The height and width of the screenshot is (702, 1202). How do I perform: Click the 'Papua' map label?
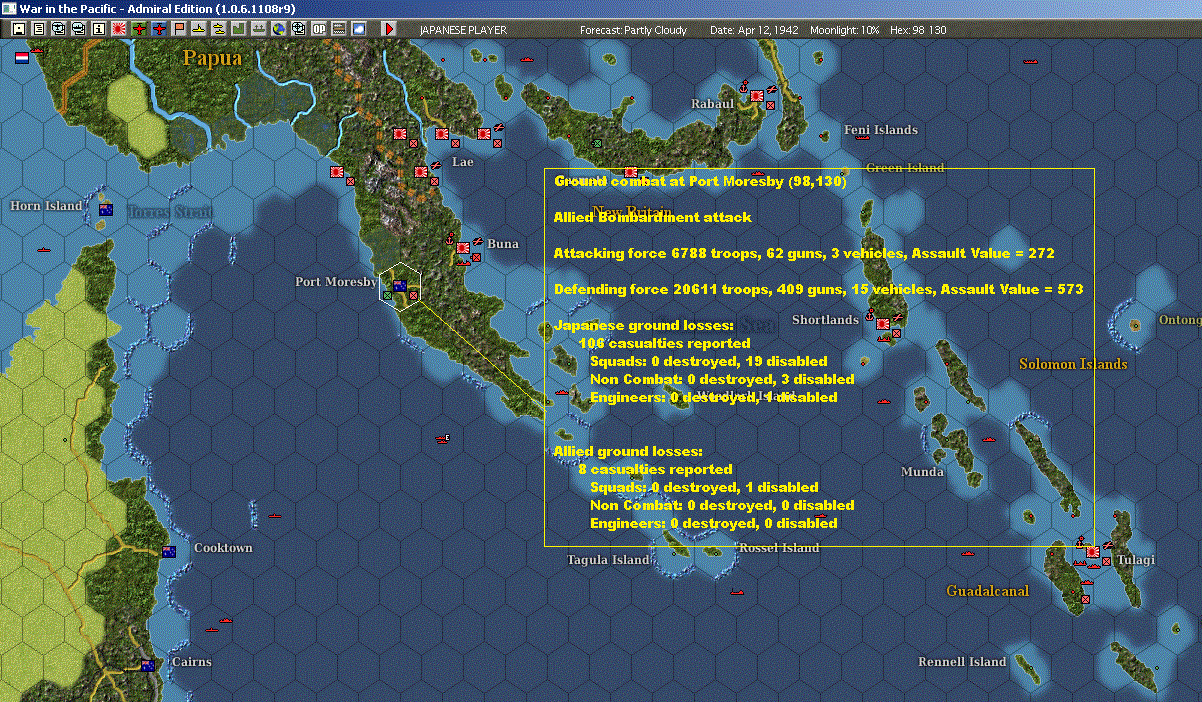pos(212,58)
